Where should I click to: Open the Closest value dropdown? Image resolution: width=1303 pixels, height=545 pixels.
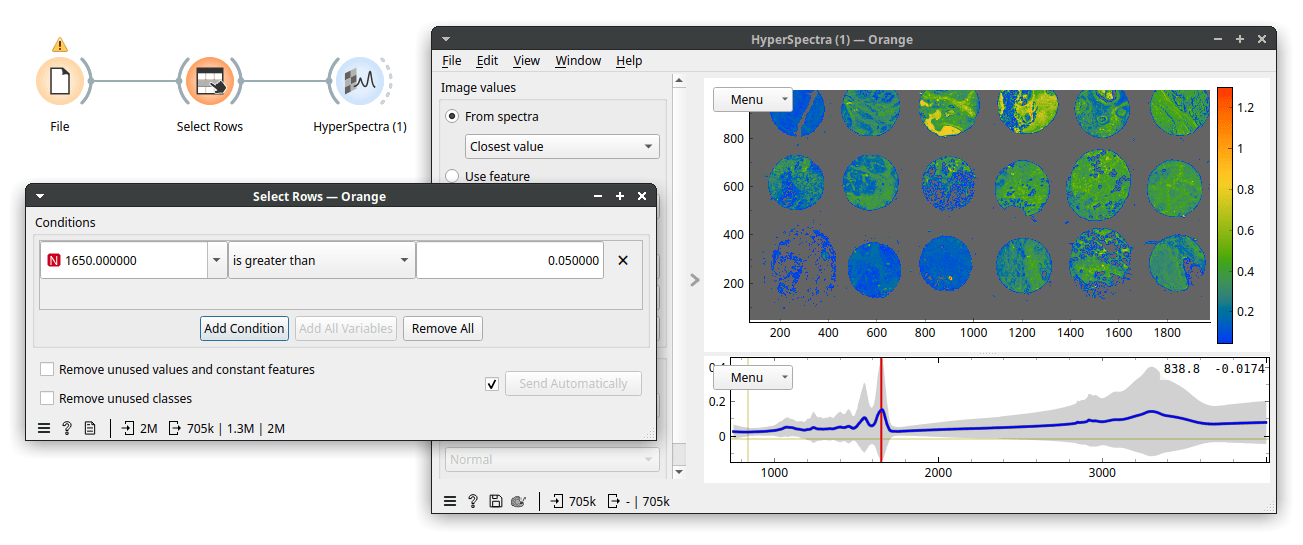coord(563,146)
